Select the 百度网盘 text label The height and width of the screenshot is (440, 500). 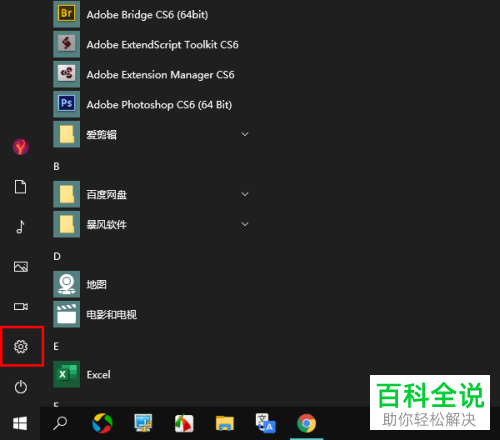(107, 194)
